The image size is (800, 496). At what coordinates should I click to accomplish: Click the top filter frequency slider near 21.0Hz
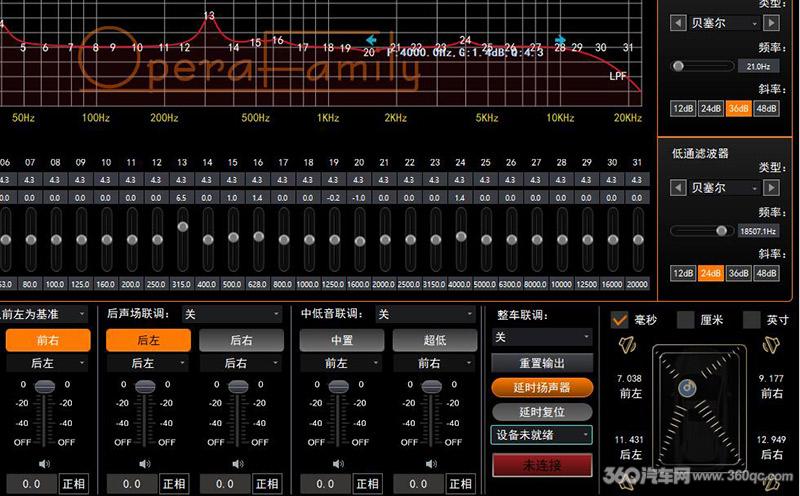click(703, 66)
